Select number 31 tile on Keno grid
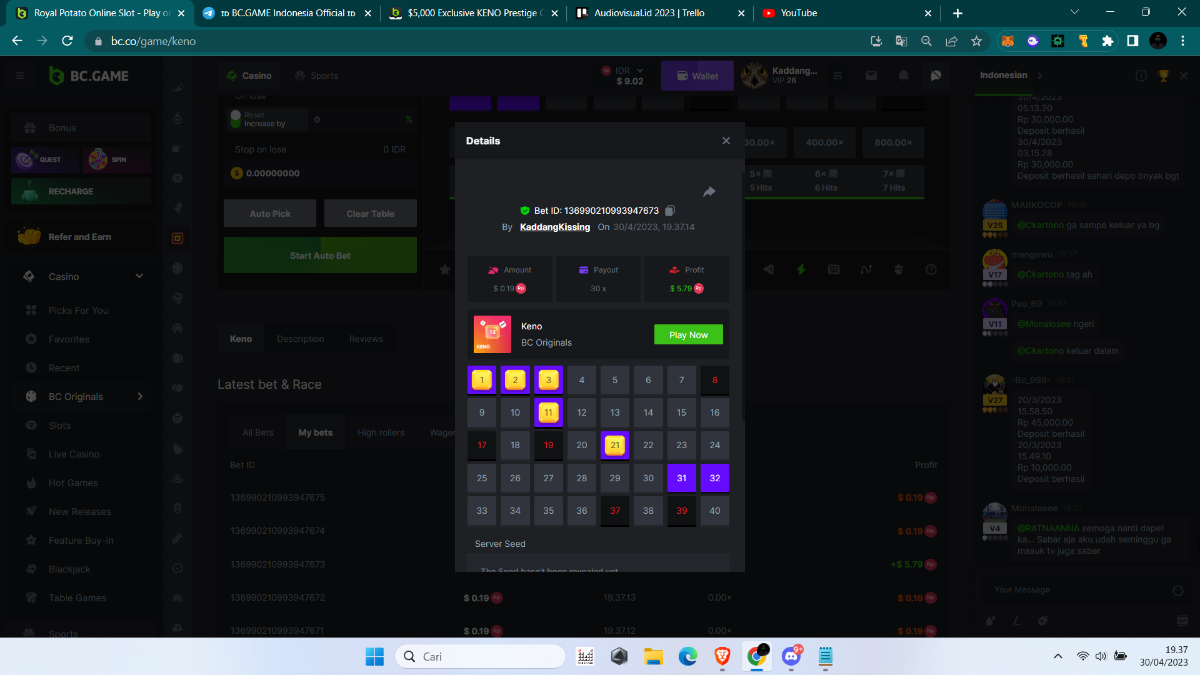Image resolution: width=1200 pixels, height=675 pixels. [682, 478]
